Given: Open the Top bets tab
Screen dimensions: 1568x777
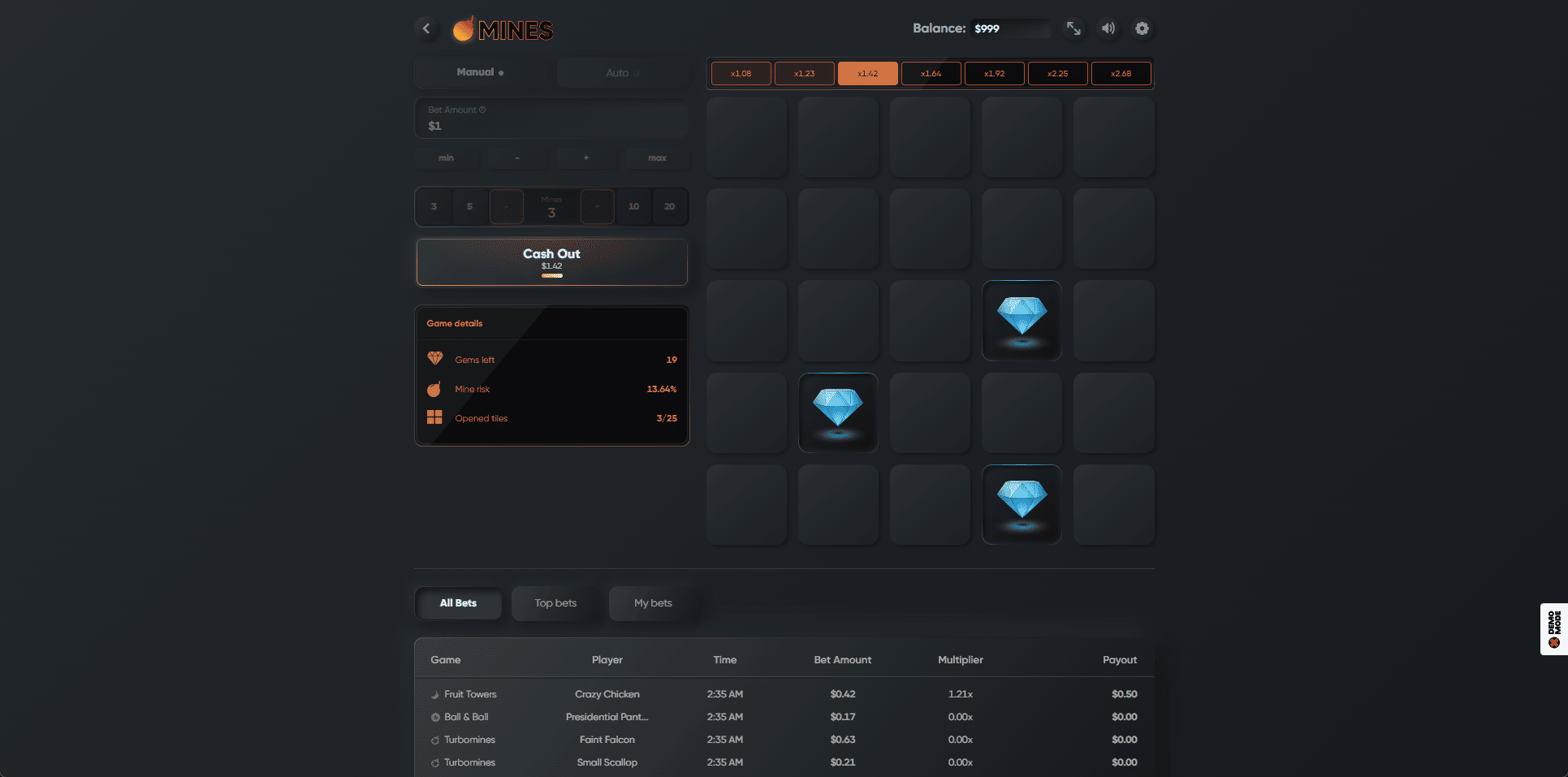Looking at the screenshot, I should 555,603.
